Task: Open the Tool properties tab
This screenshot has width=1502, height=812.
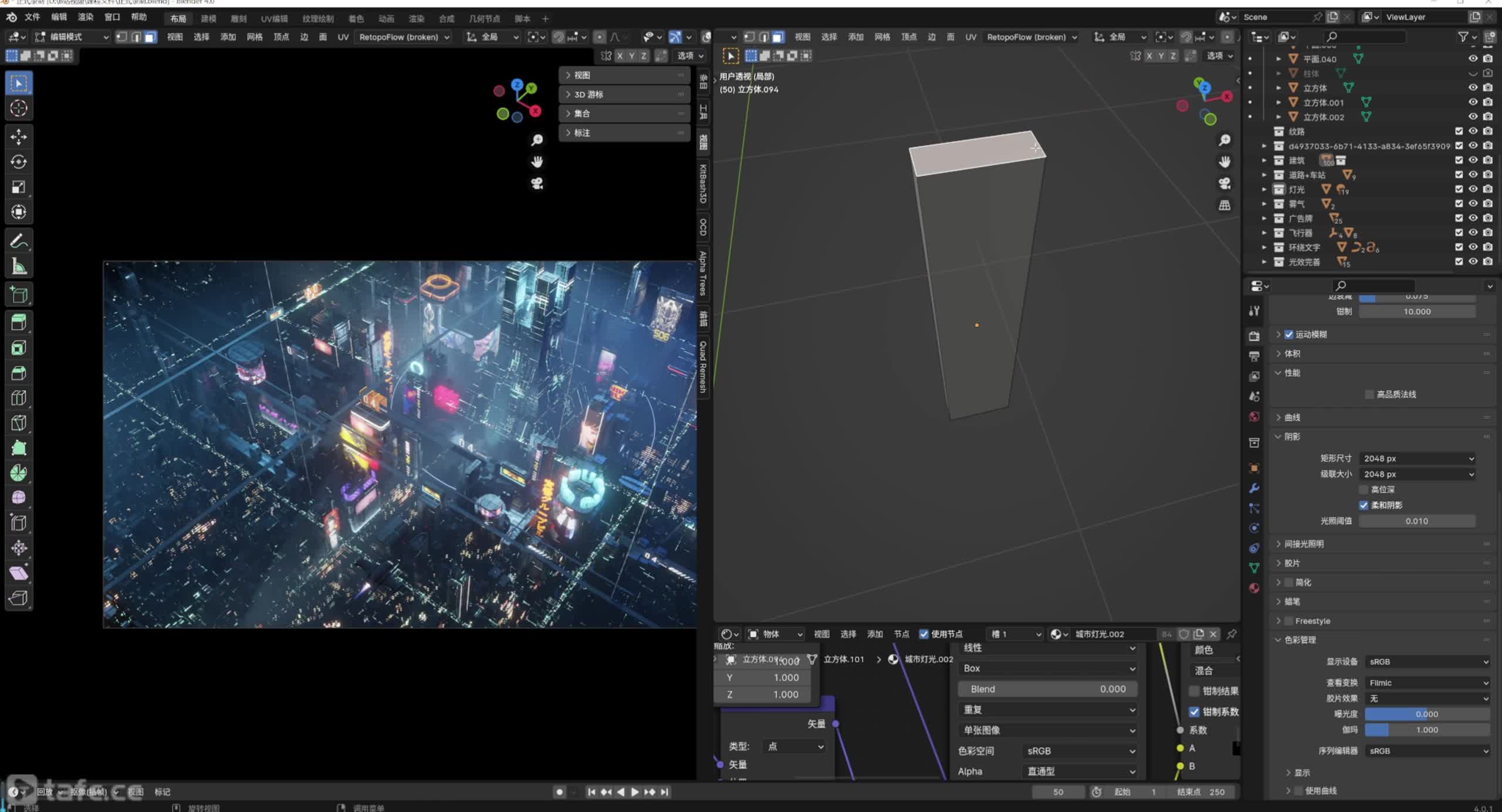Action: (x=1254, y=311)
